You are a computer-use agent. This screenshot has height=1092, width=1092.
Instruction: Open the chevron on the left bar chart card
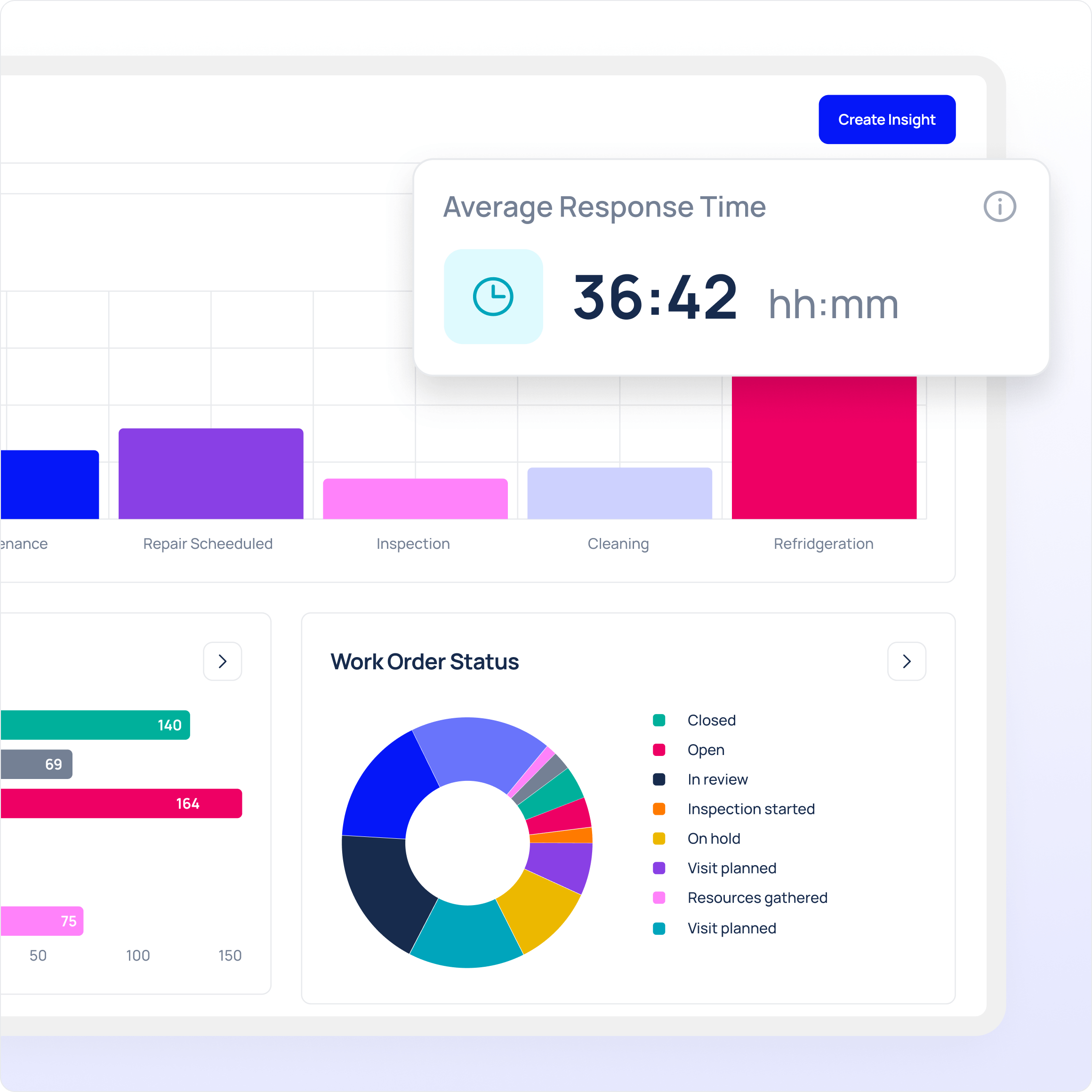pyautogui.click(x=222, y=661)
